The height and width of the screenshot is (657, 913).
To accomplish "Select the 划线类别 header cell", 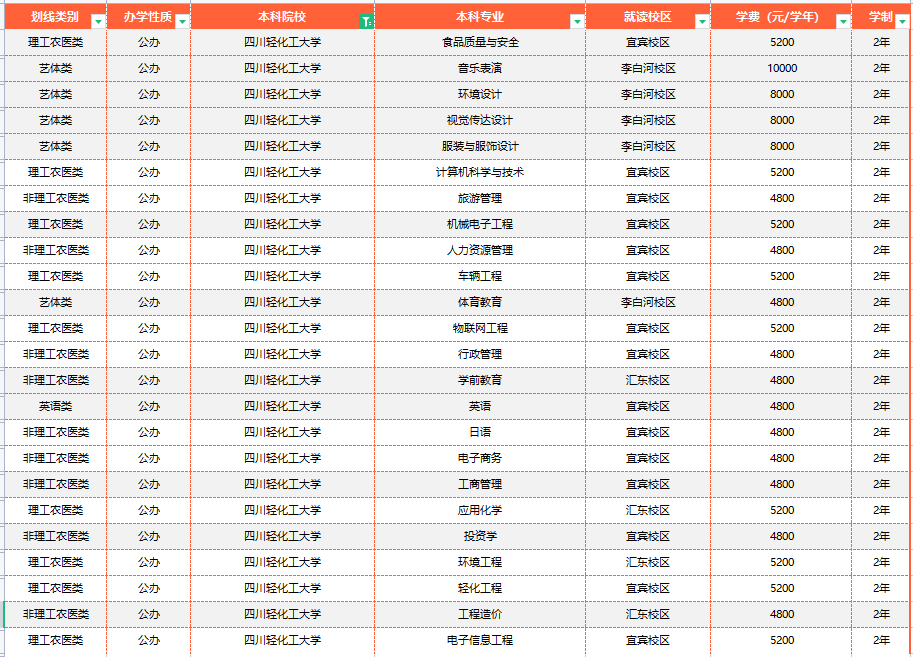I will (55, 17).
